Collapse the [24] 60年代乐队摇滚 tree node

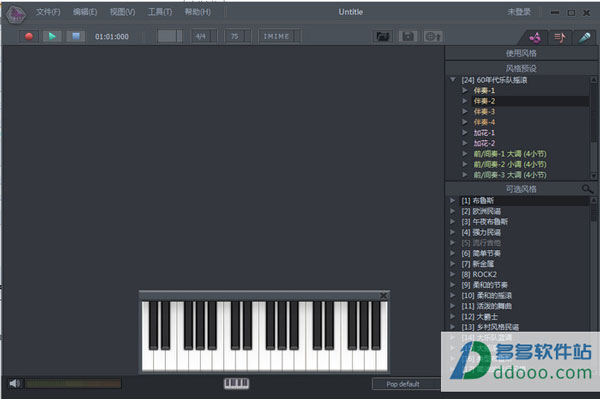(453, 80)
